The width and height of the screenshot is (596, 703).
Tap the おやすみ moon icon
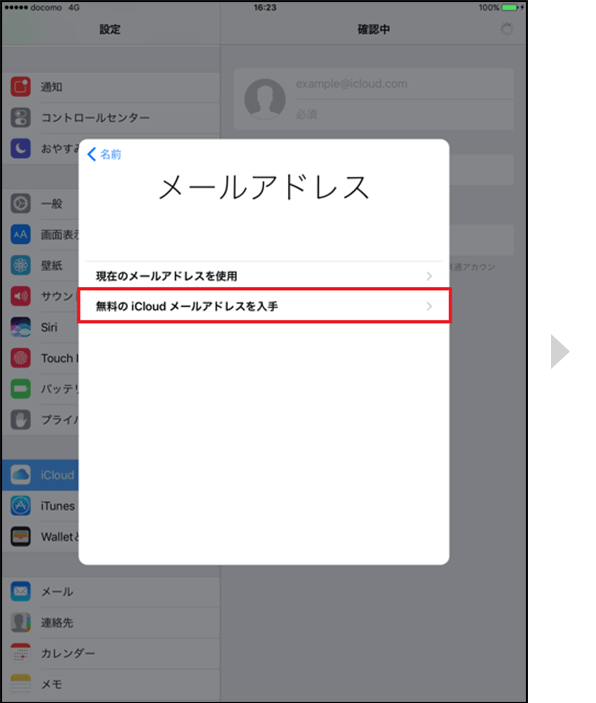coord(21,148)
